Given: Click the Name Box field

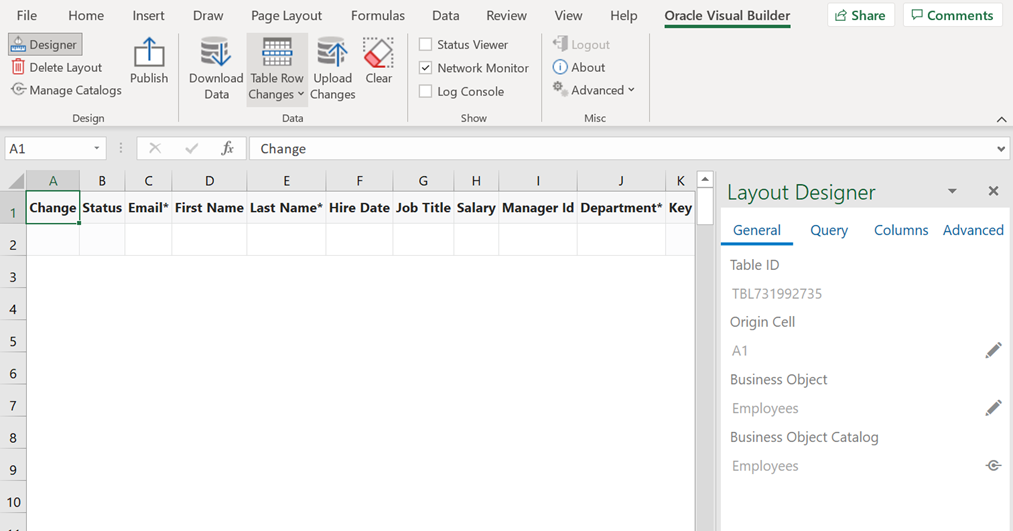Looking at the screenshot, I should pyautogui.click(x=47, y=149).
